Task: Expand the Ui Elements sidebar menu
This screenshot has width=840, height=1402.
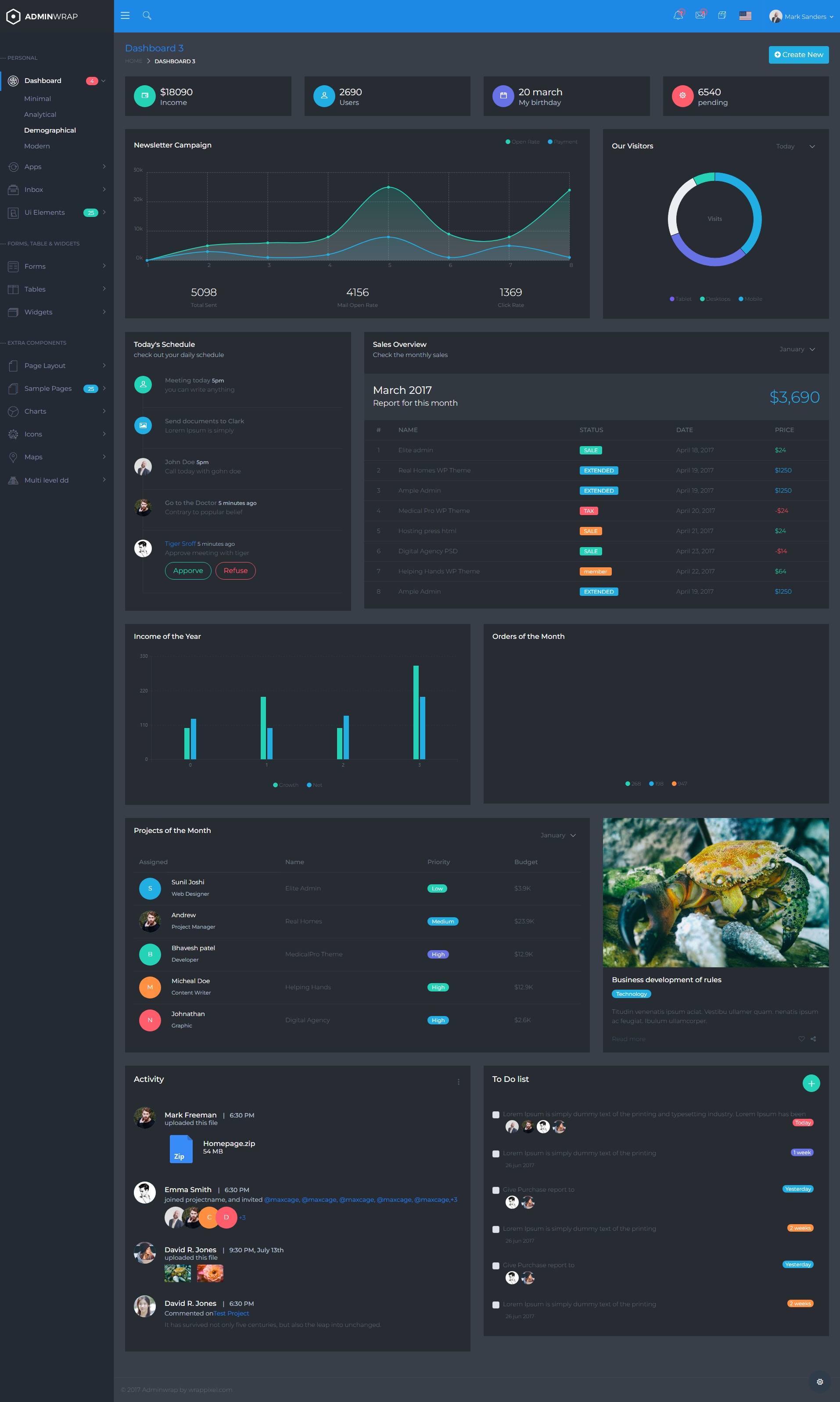Action: click(x=57, y=213)
